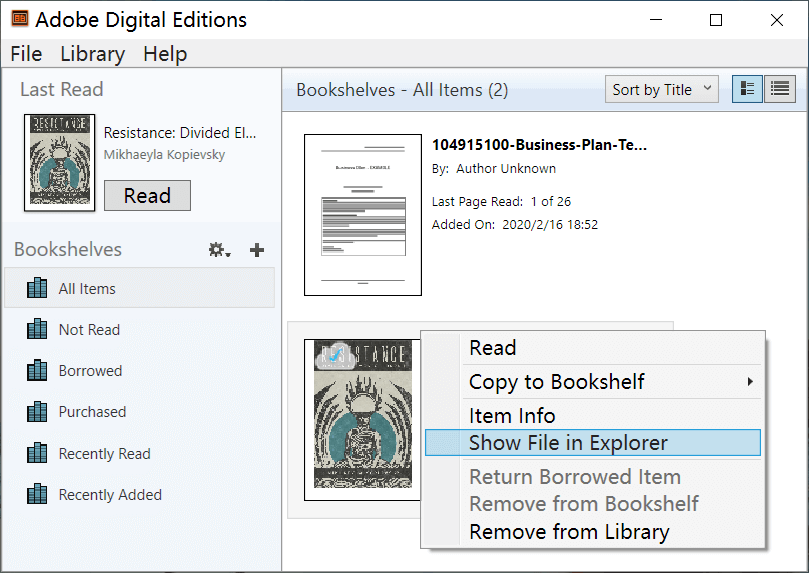
Task: Click the Adobe Digital Editions app icon
Action: pos(20,19)
